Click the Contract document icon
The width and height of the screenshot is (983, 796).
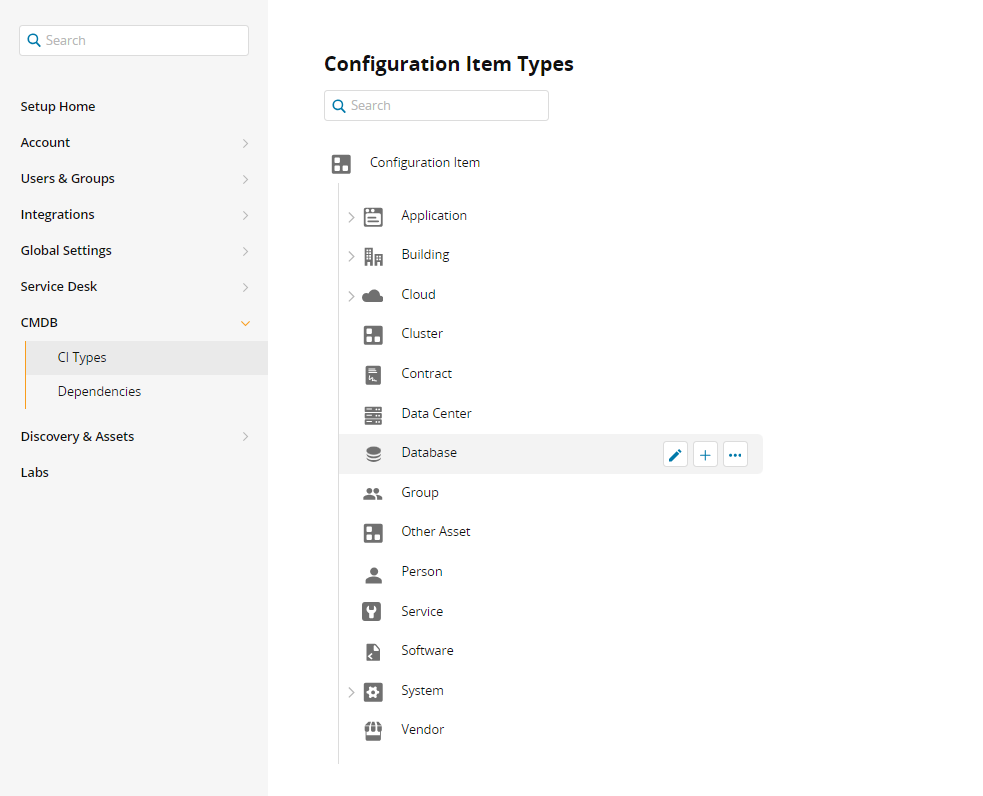click(373, 375)
